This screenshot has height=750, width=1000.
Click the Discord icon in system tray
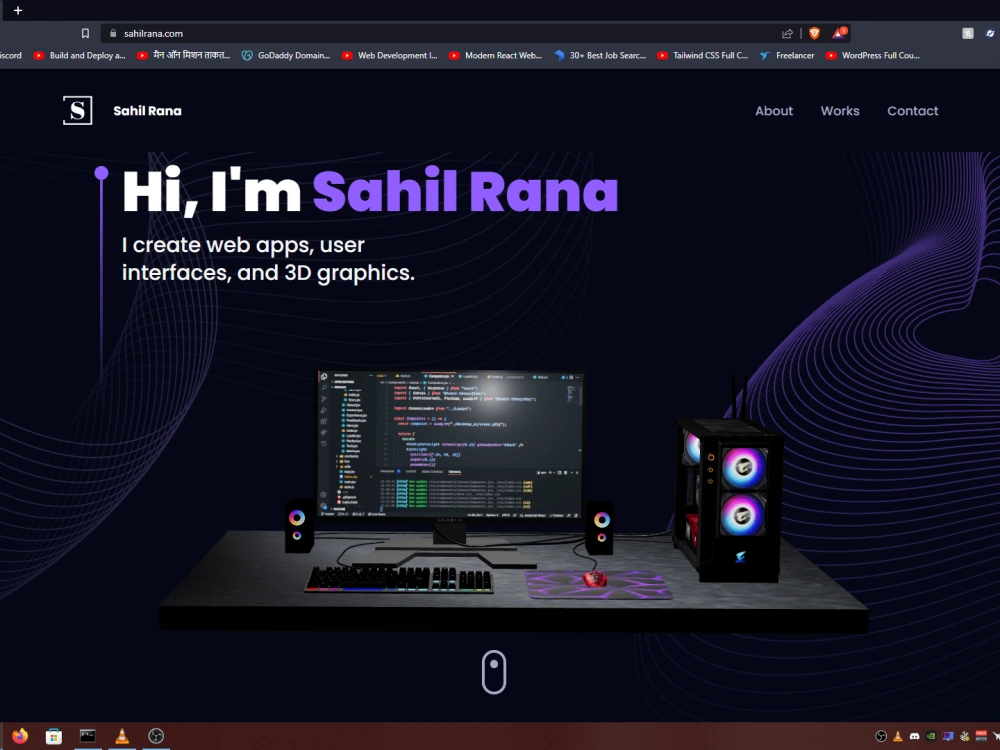tap(914, 737)
